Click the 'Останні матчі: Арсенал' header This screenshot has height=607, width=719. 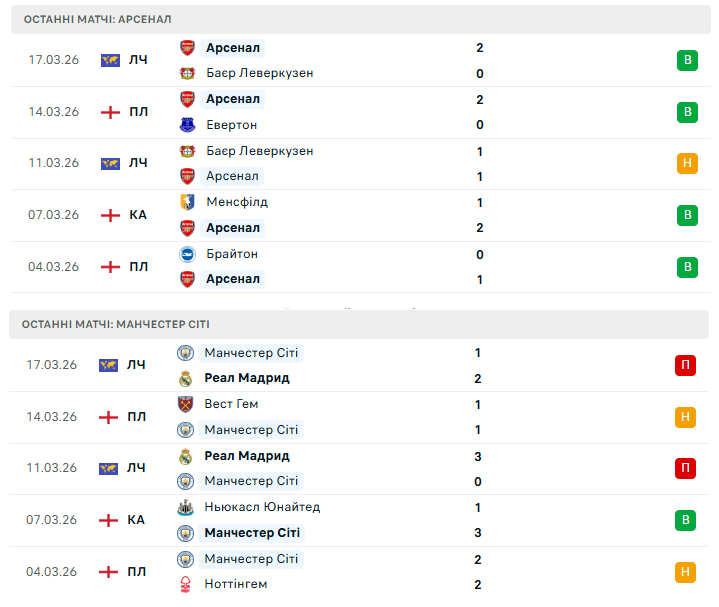coord(98,19)
